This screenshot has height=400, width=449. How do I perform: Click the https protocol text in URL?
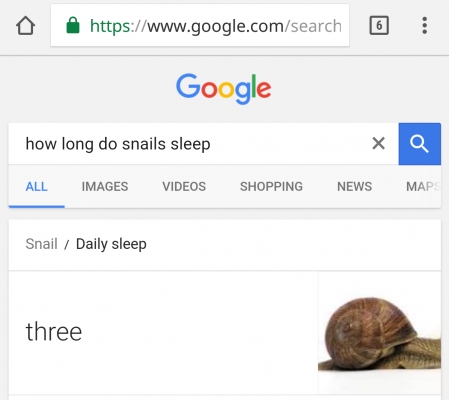click(x=110, y=26)
